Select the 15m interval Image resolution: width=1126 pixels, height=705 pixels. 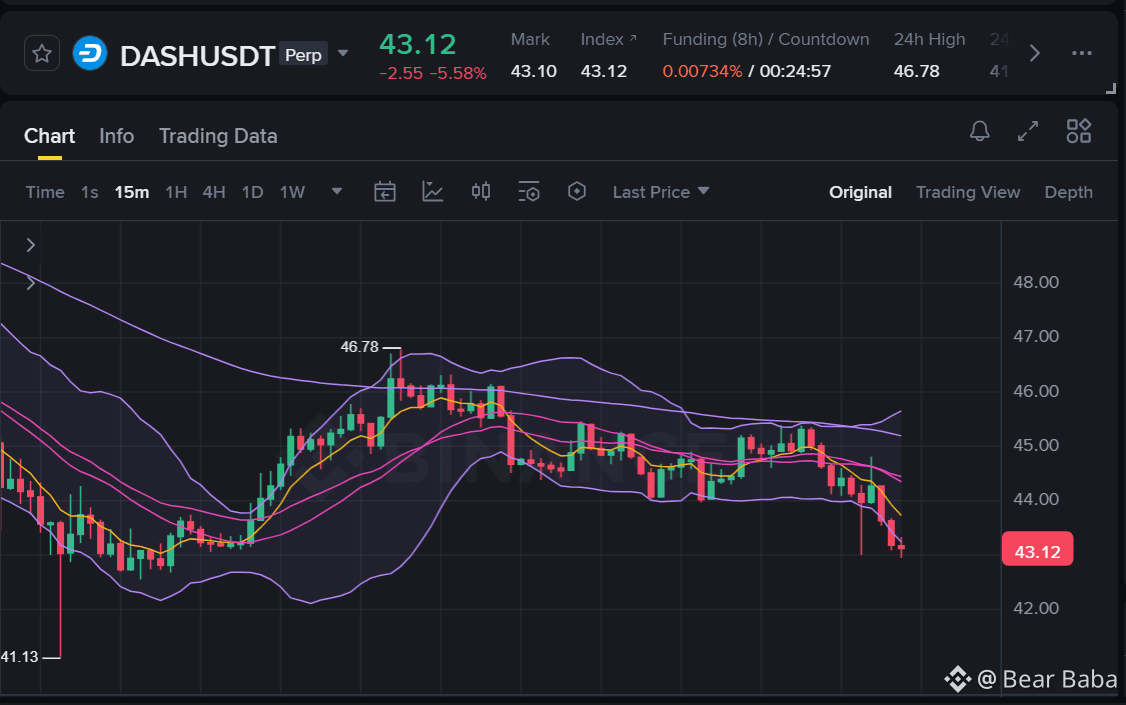tap(132, 192)
